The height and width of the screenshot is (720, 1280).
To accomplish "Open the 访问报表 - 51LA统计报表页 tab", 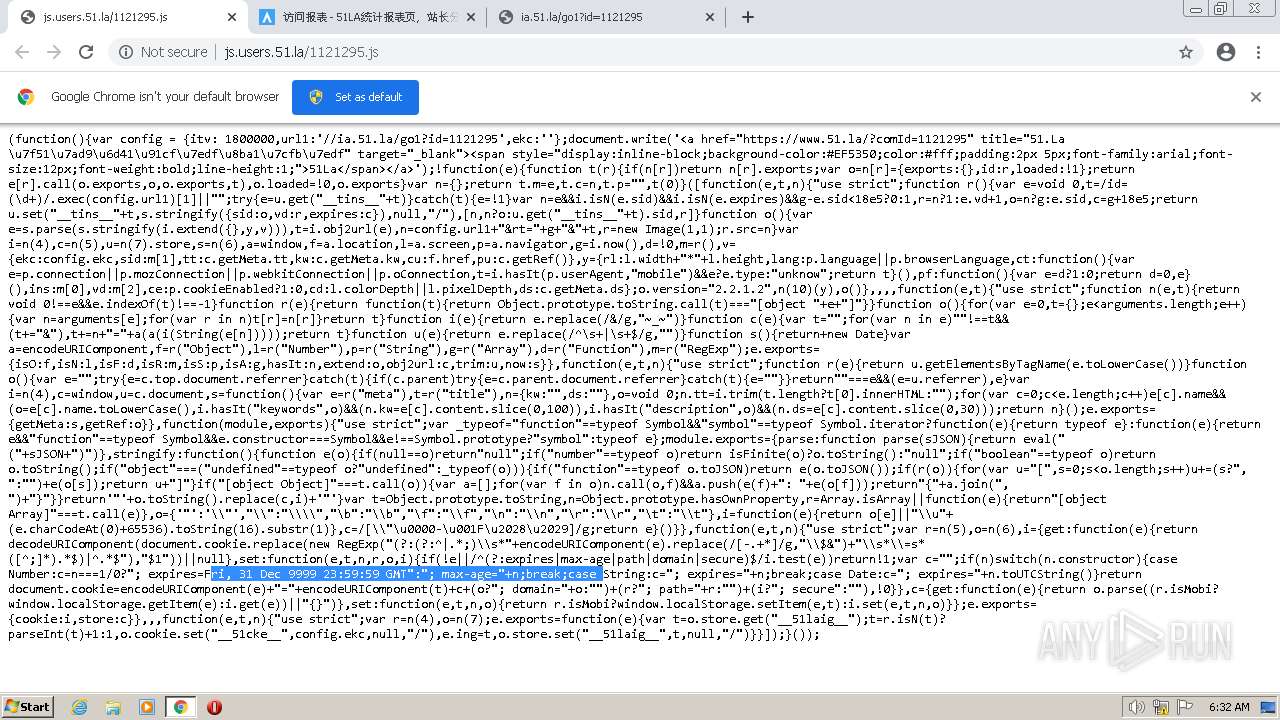I will click(367, 17).
